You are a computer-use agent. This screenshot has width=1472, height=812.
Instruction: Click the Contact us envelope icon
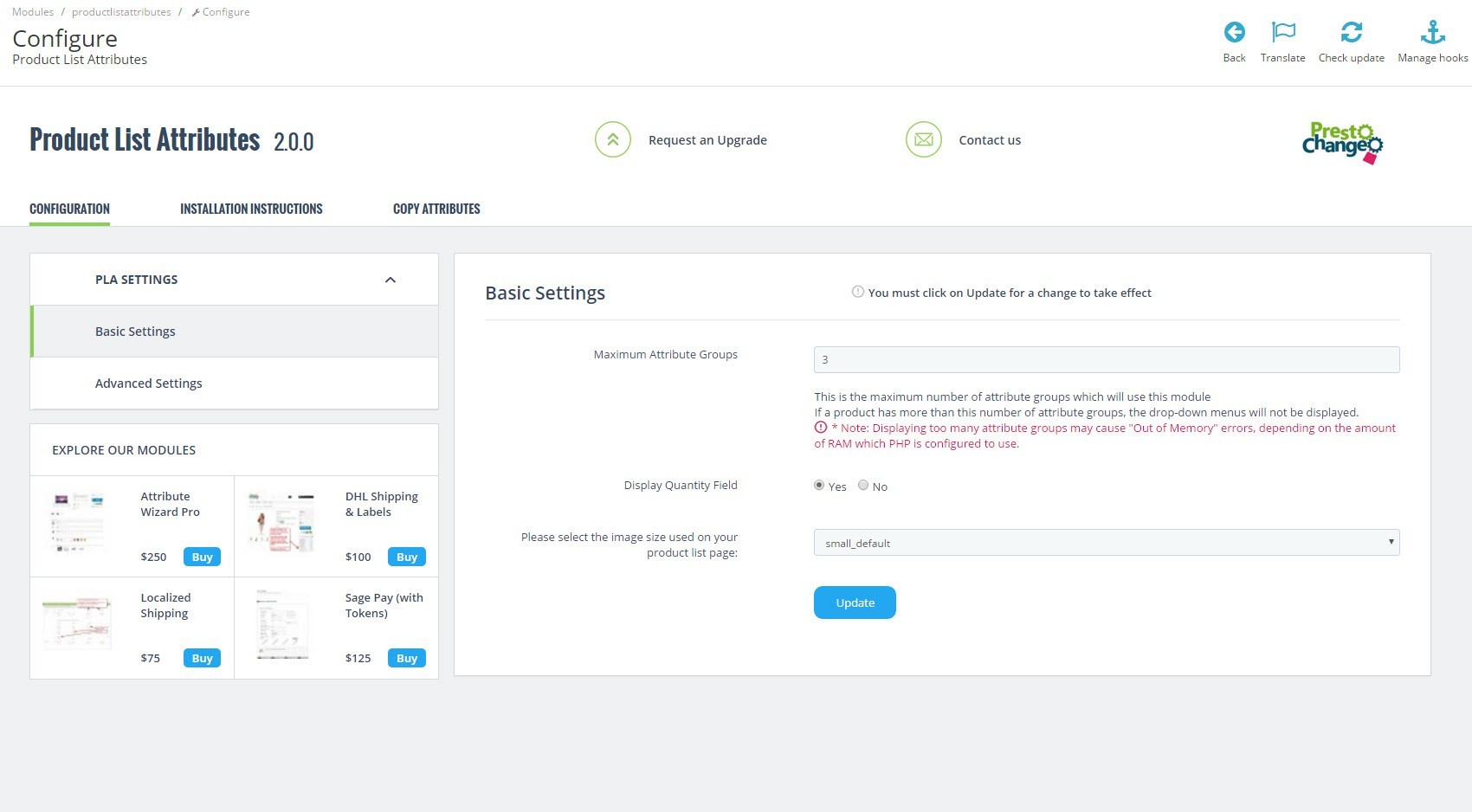(923, 139)
